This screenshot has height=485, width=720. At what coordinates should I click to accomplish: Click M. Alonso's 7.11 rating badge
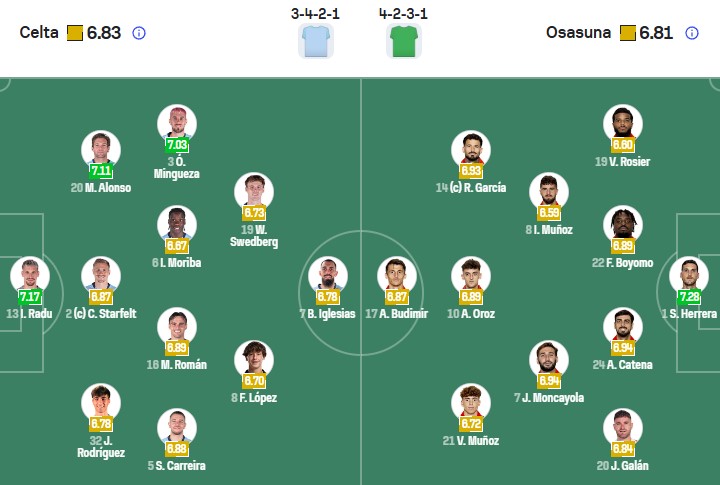click(x=101, y=171)
